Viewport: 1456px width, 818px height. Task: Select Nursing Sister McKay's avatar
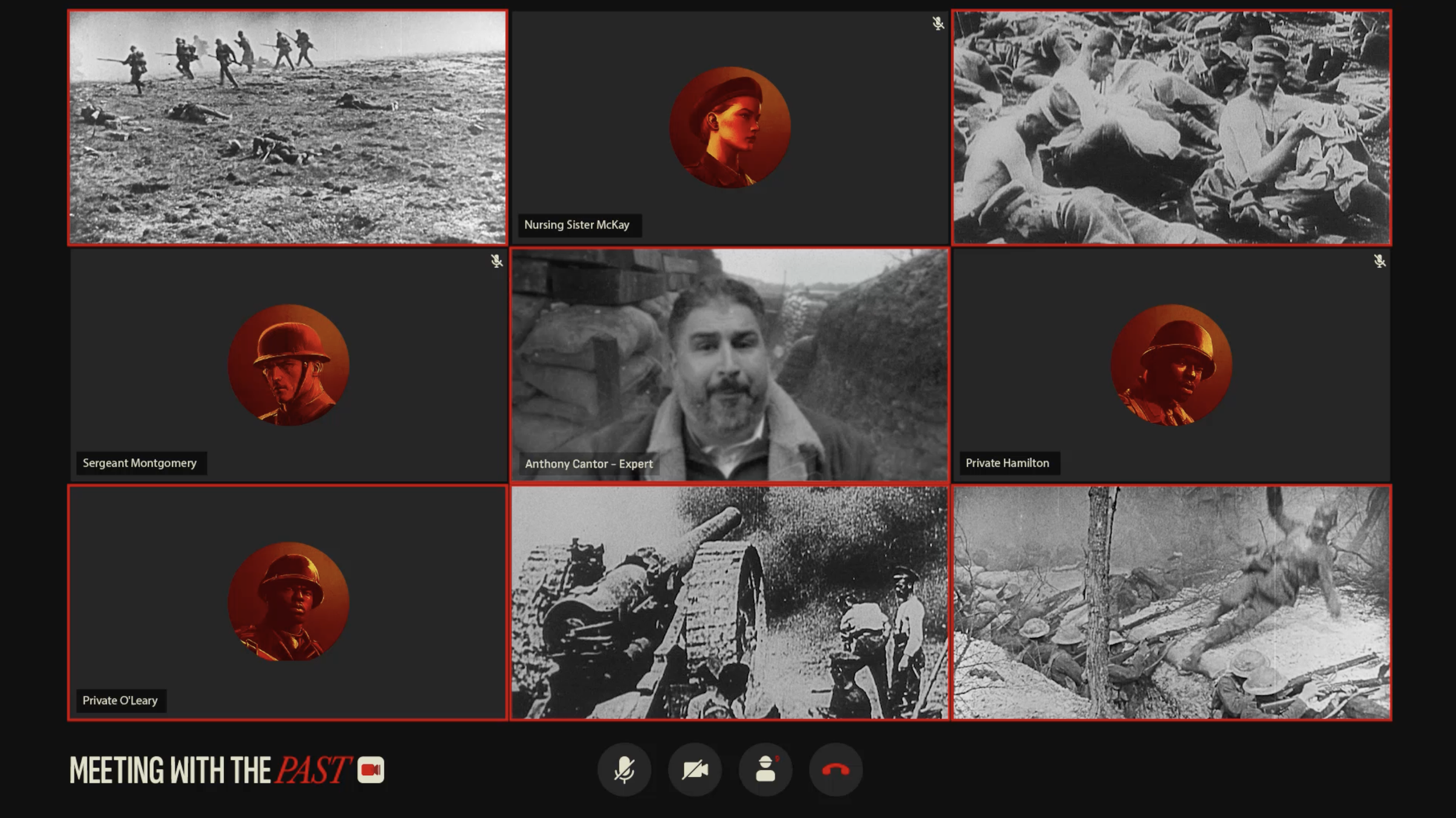coord(730,127)
